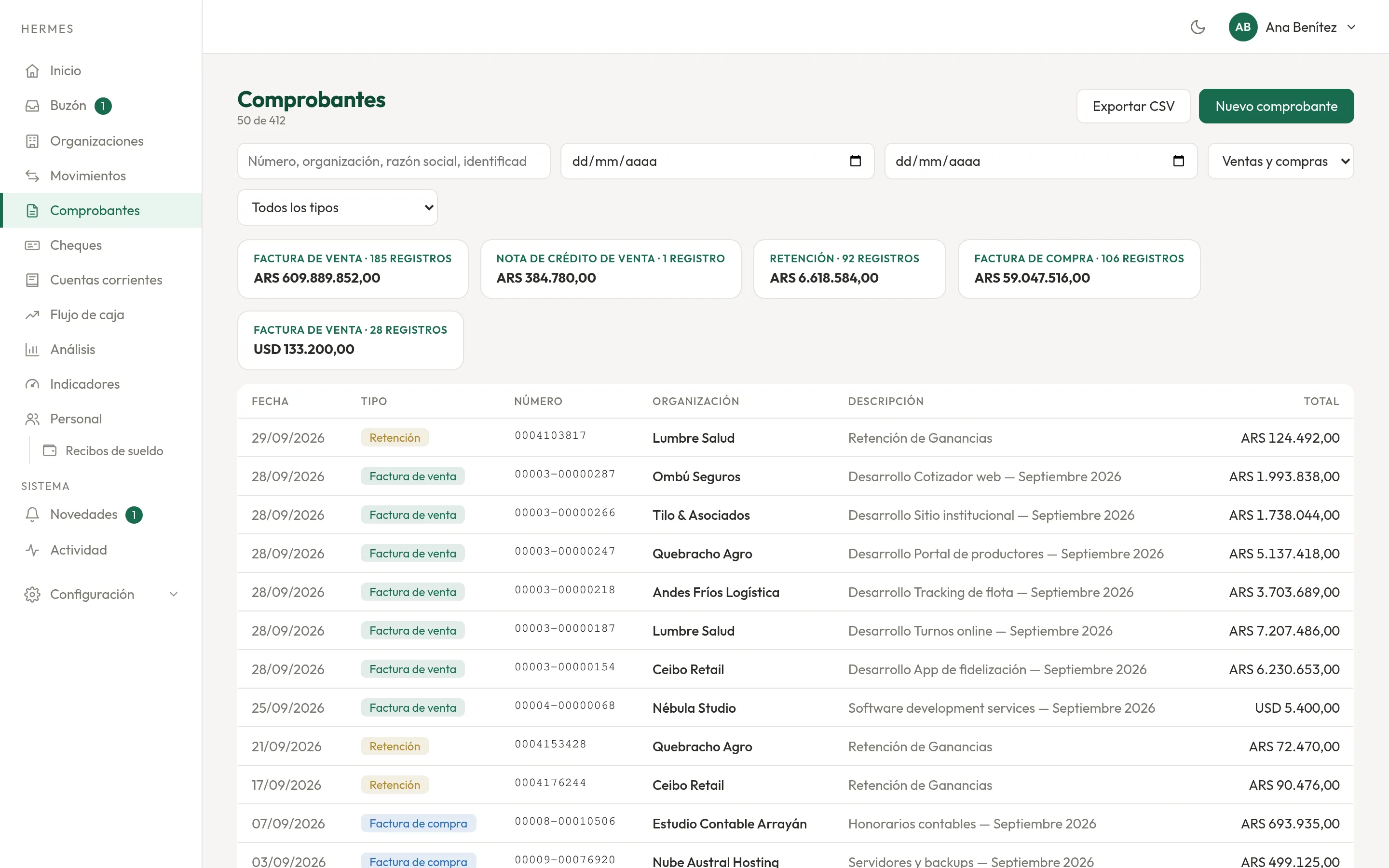This screenshot has width=1389, height=868.
Task: Toggle dark mode with the moon icon
Action: (x=1198, y=27)
